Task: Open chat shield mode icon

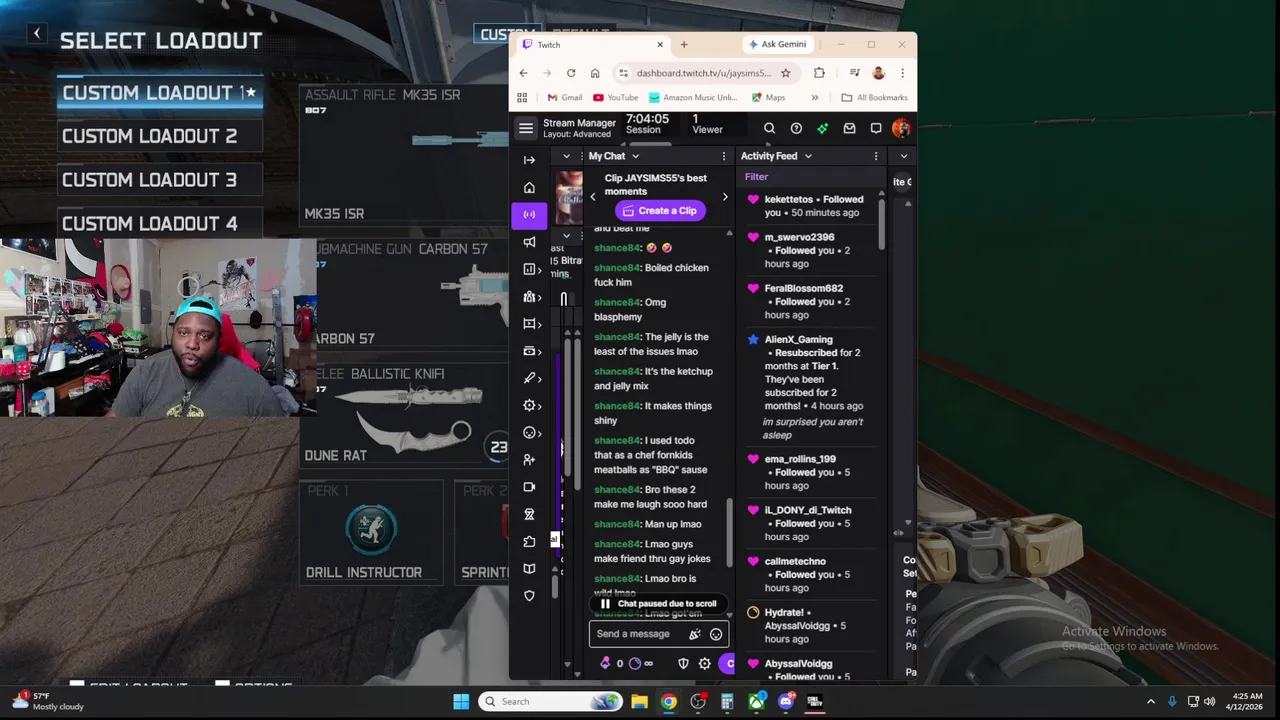Action: coord(683,663)
